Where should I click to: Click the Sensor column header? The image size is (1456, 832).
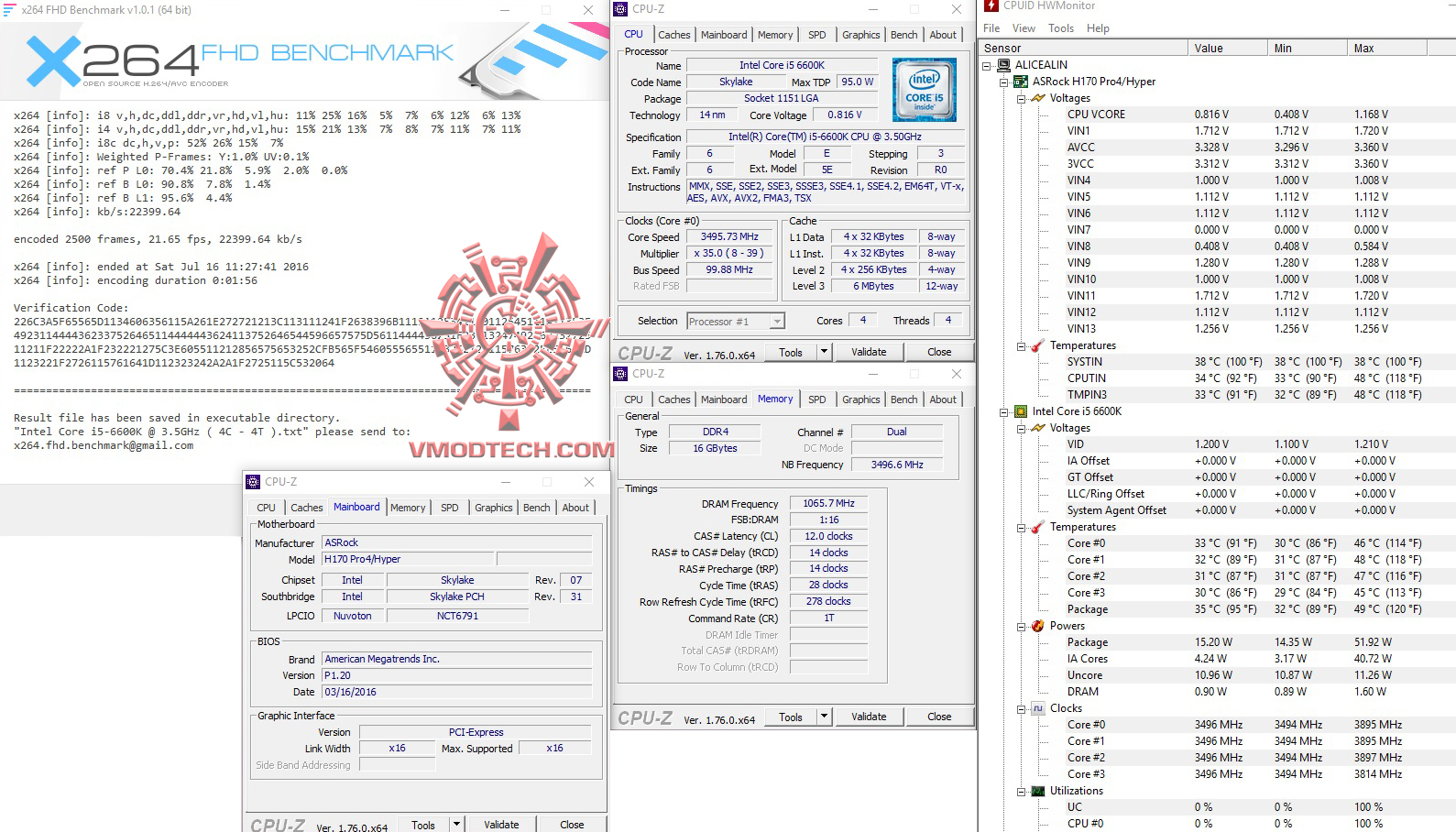[x=1083, y=49]
